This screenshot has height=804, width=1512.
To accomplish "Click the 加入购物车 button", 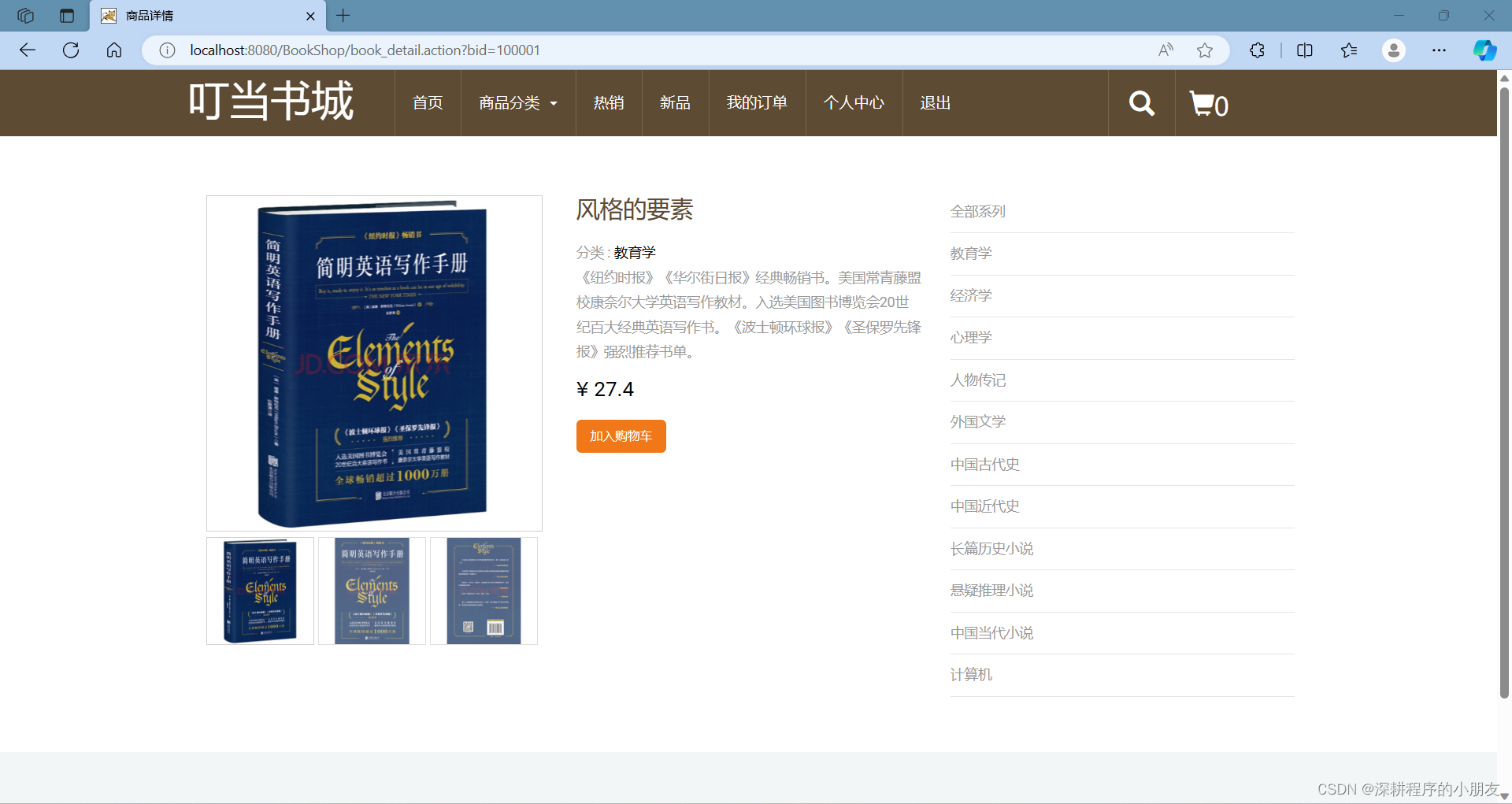I will pyautogui.click(x=621, y=435).
